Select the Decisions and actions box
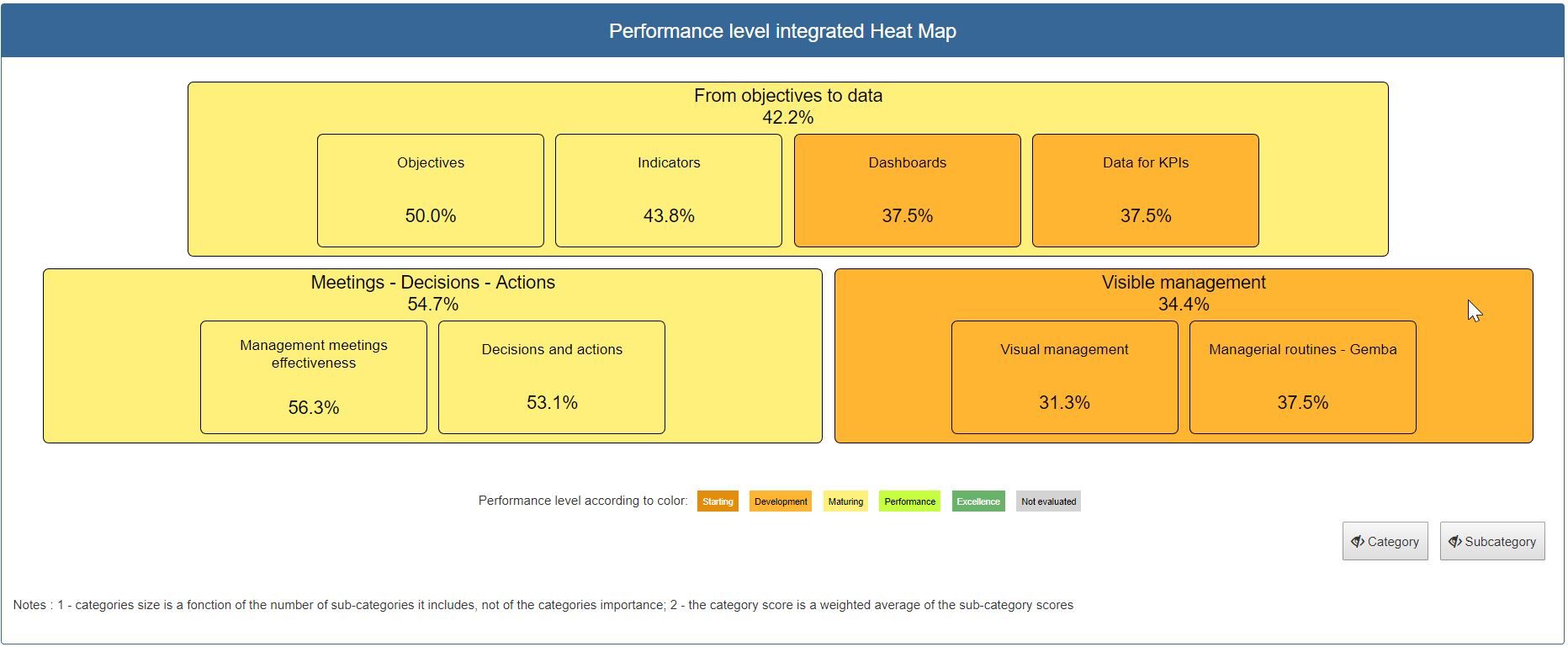 (551, 377)
